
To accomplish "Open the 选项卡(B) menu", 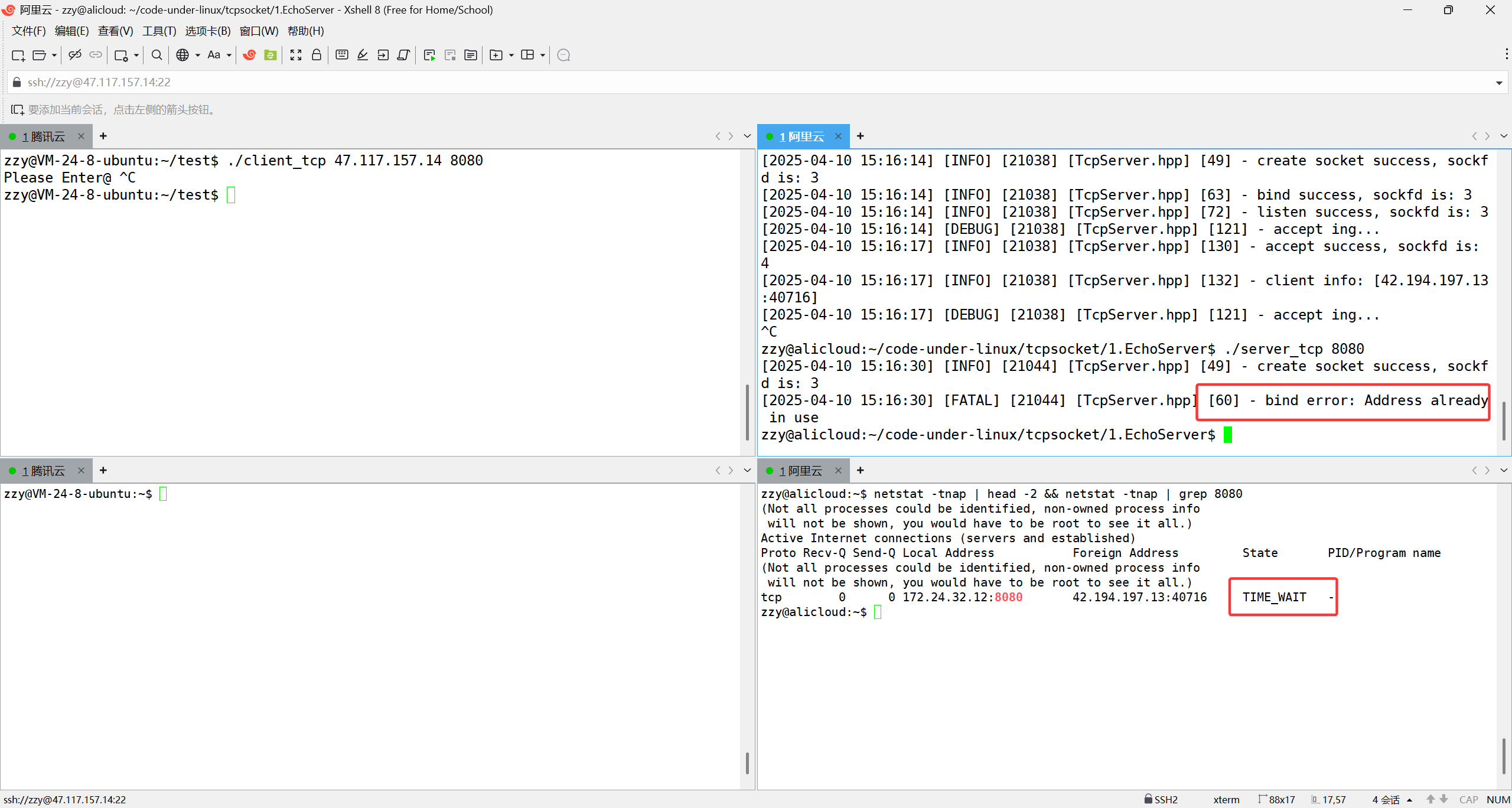I will [x=207, y=31].
